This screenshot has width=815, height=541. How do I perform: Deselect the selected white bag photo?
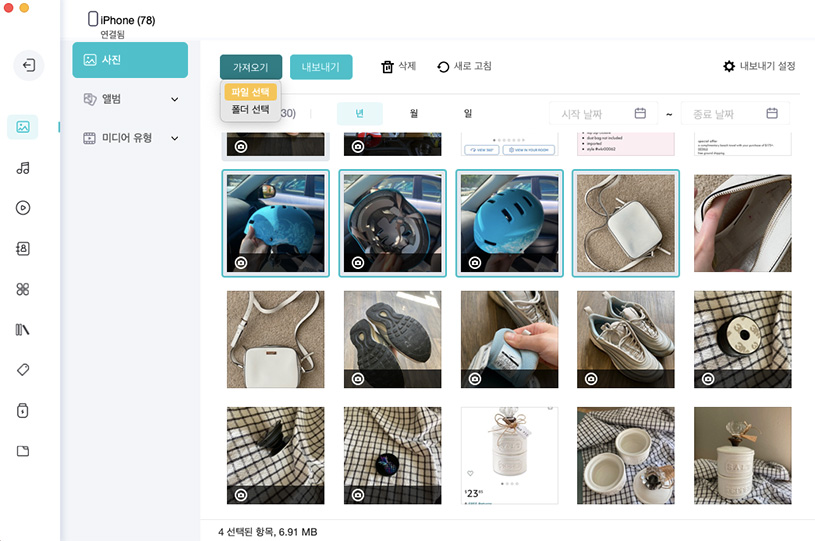click(626, 222)
